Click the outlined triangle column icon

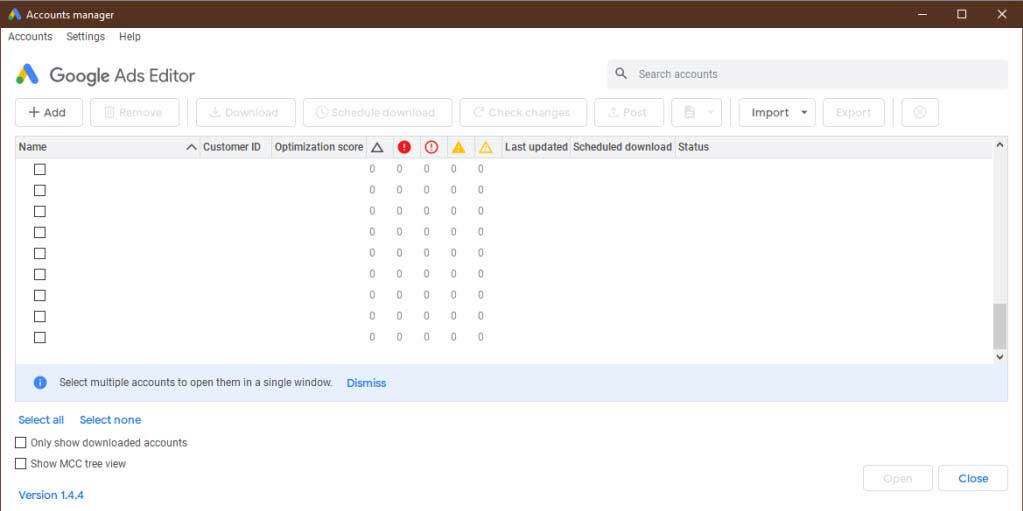(x=377, y=147)
